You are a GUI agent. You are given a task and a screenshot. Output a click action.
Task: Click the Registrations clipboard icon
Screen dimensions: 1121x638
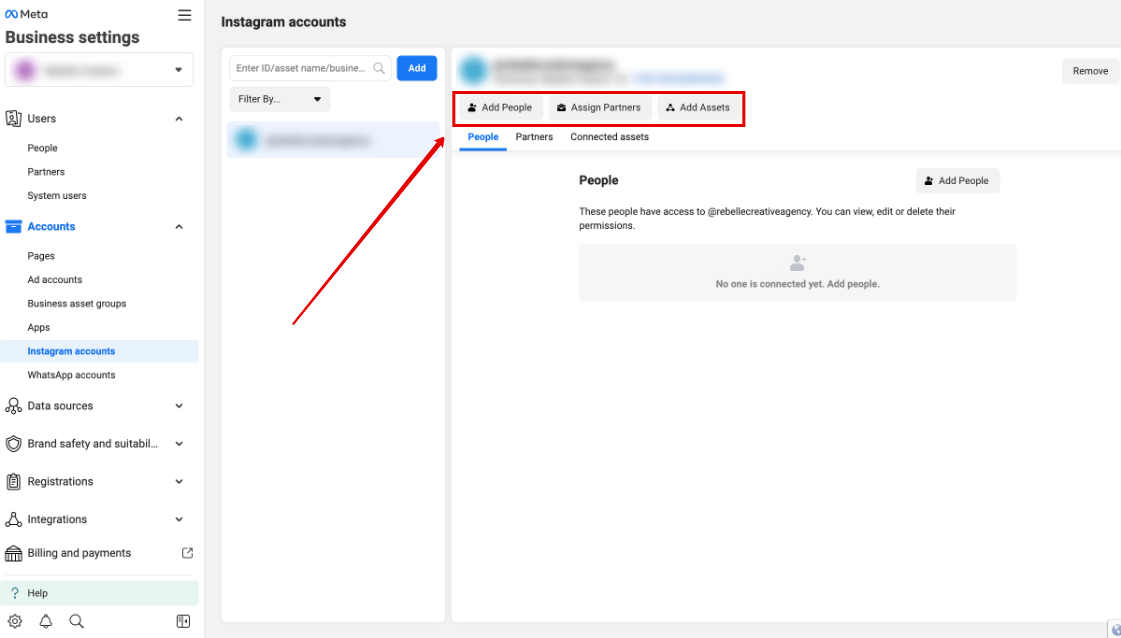13,482
